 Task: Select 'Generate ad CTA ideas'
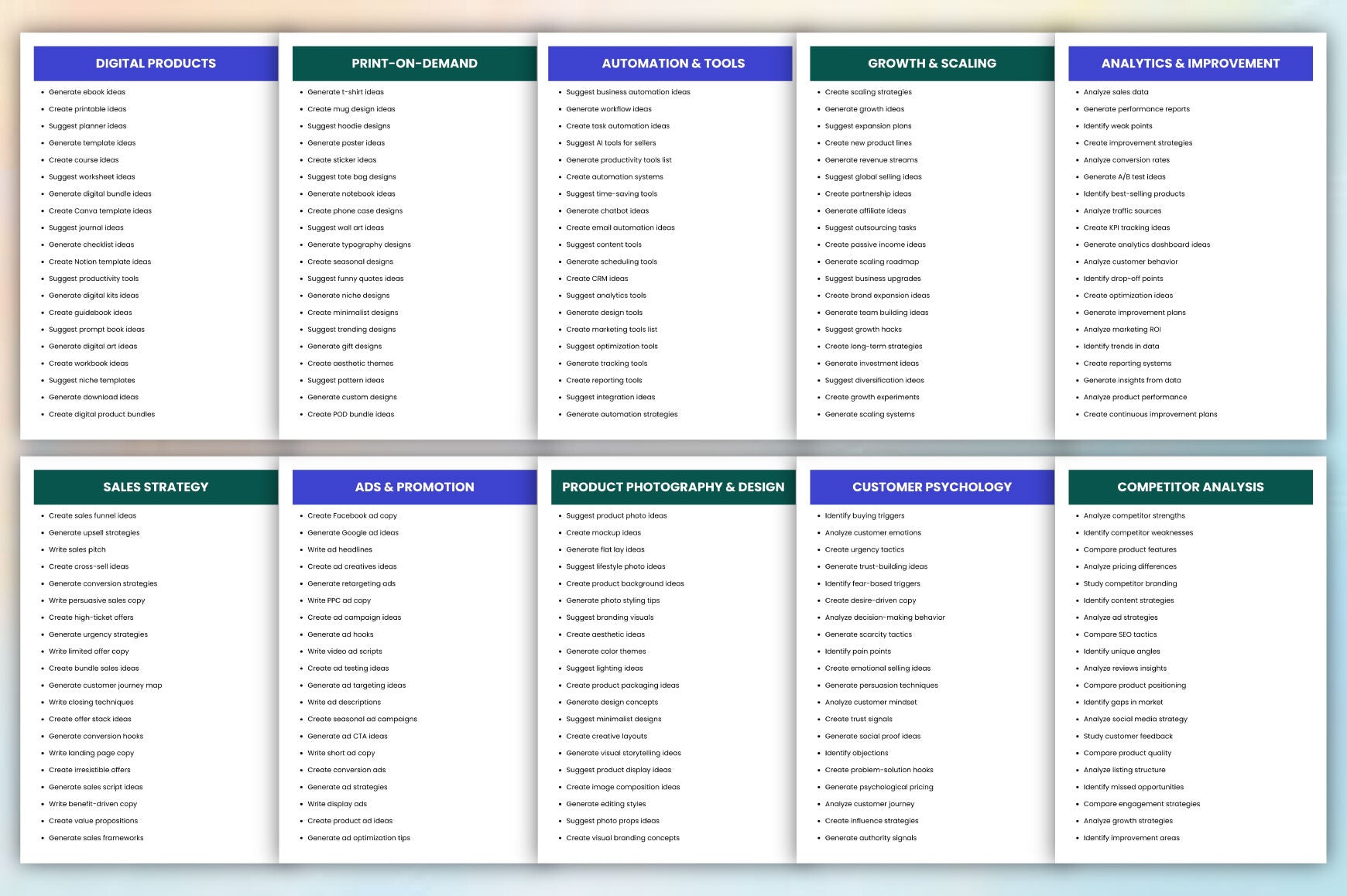[348, 736]
